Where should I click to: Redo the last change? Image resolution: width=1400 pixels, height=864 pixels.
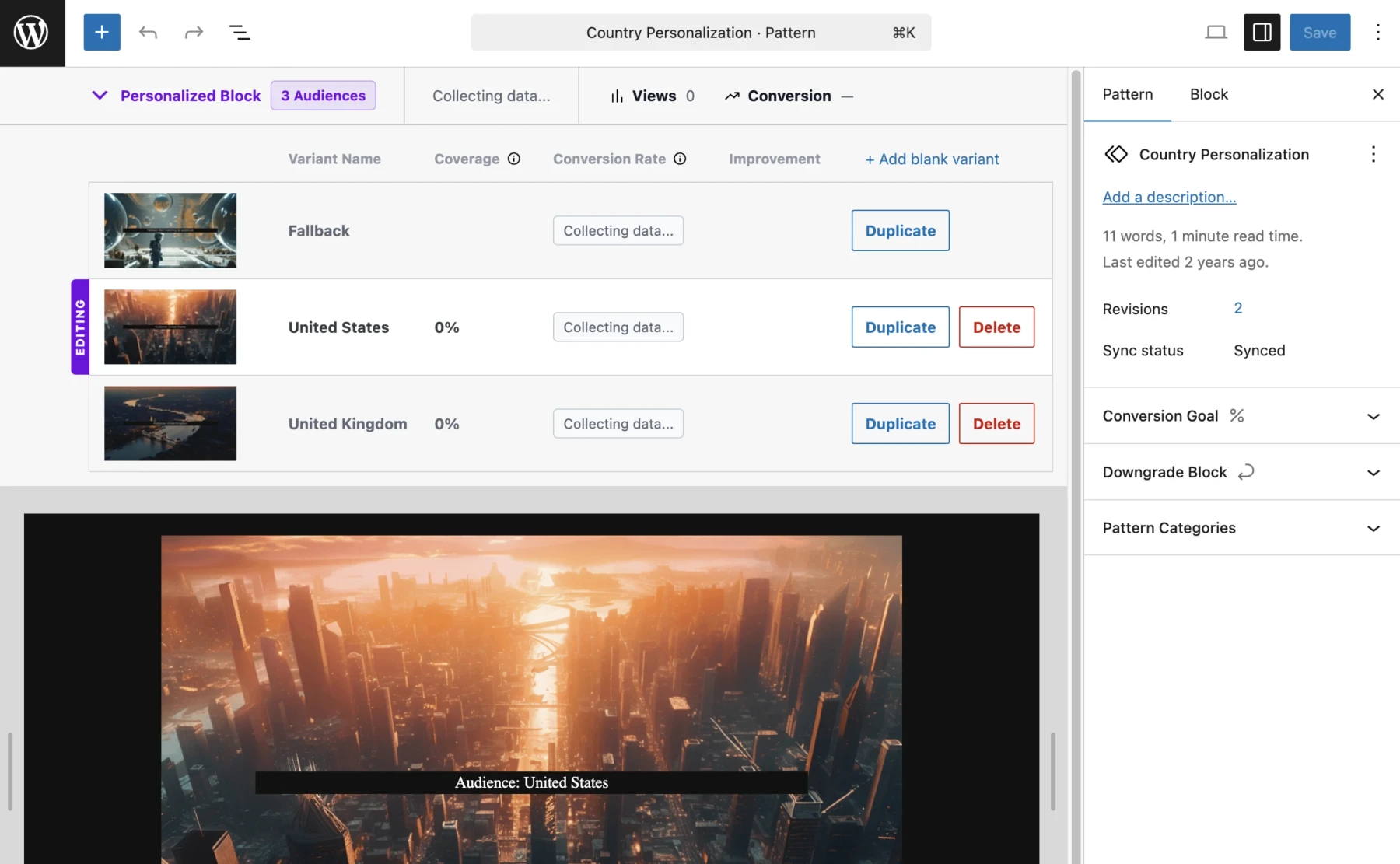pyautogui.click(x=193, y=32)
